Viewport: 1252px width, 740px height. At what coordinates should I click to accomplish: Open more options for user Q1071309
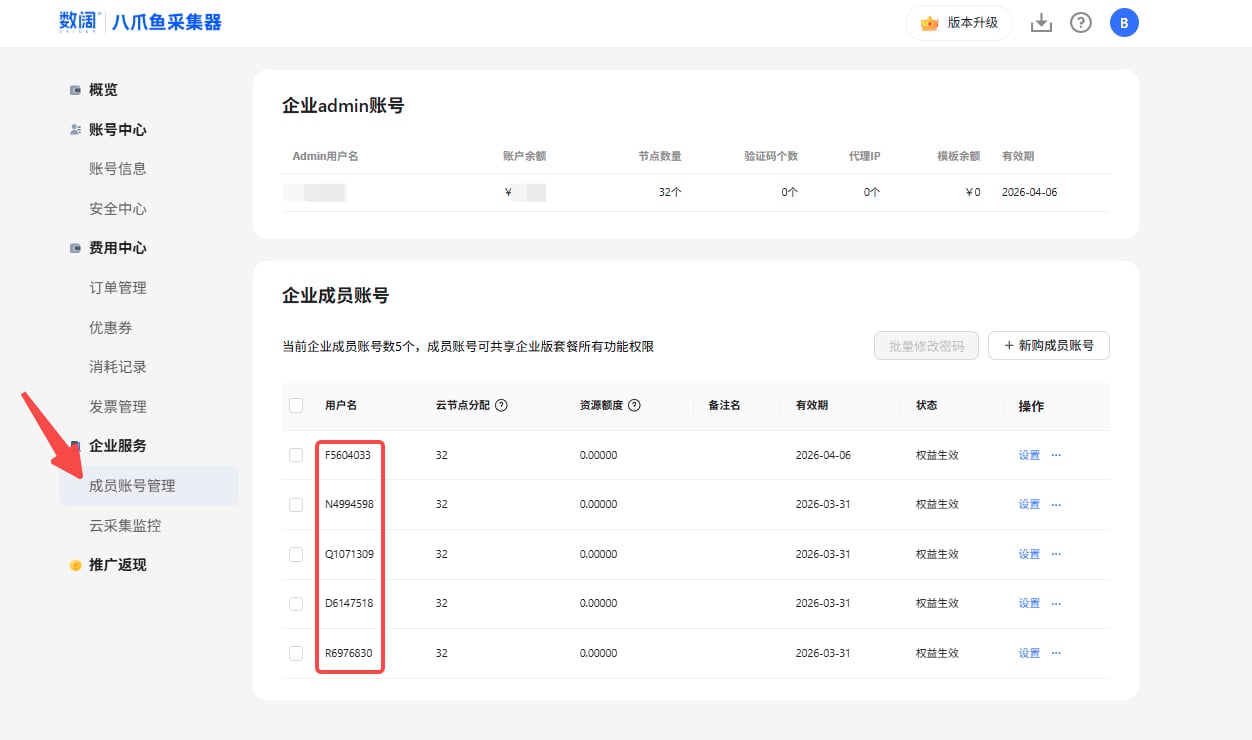[x=1056, y=554]
